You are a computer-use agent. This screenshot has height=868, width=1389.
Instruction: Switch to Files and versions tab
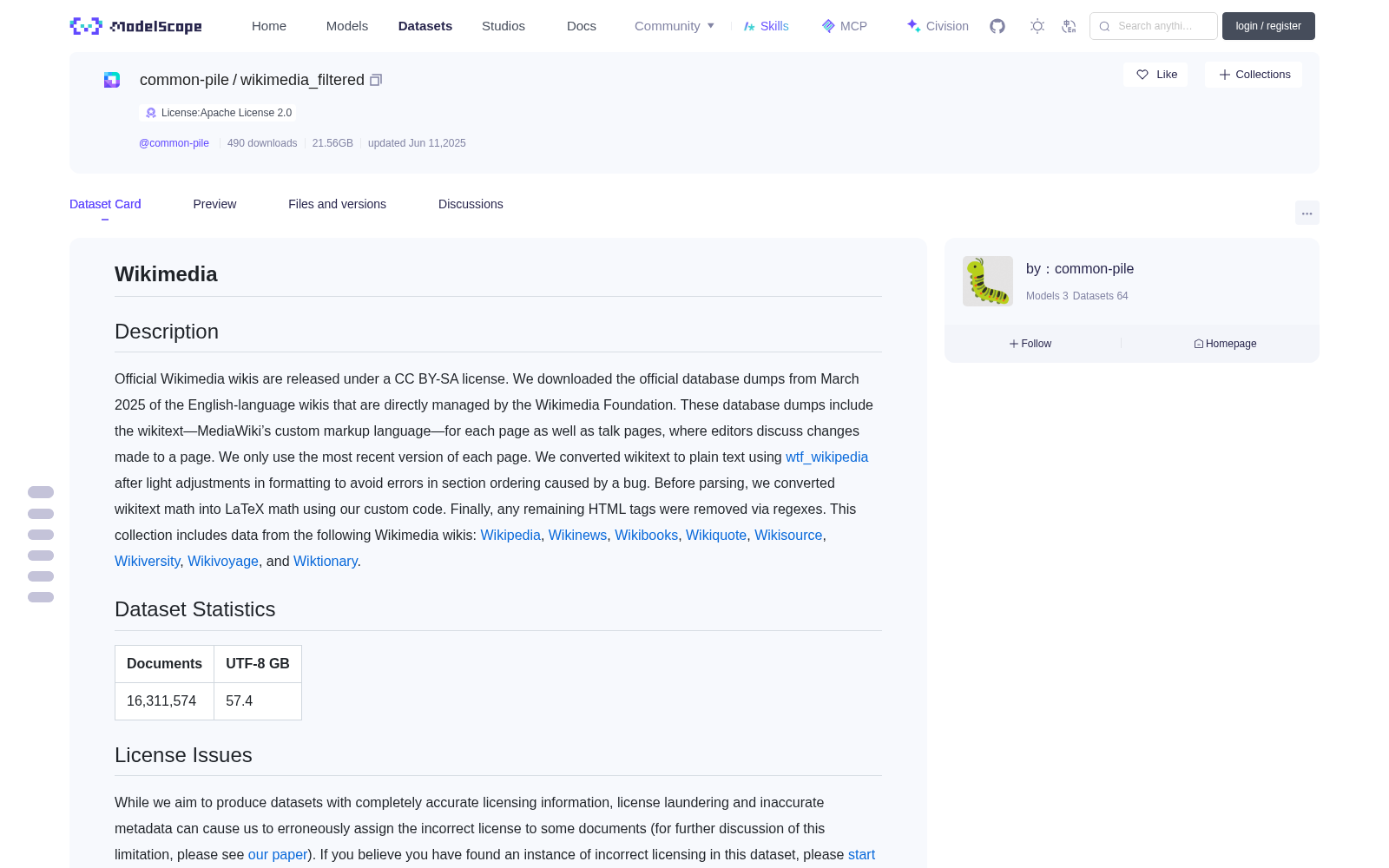coord(337,204)
